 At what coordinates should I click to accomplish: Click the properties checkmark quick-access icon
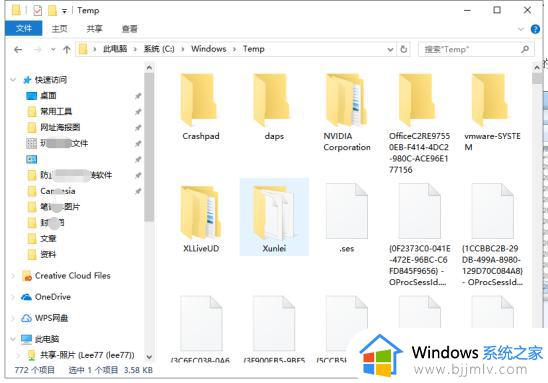[37, 10]
